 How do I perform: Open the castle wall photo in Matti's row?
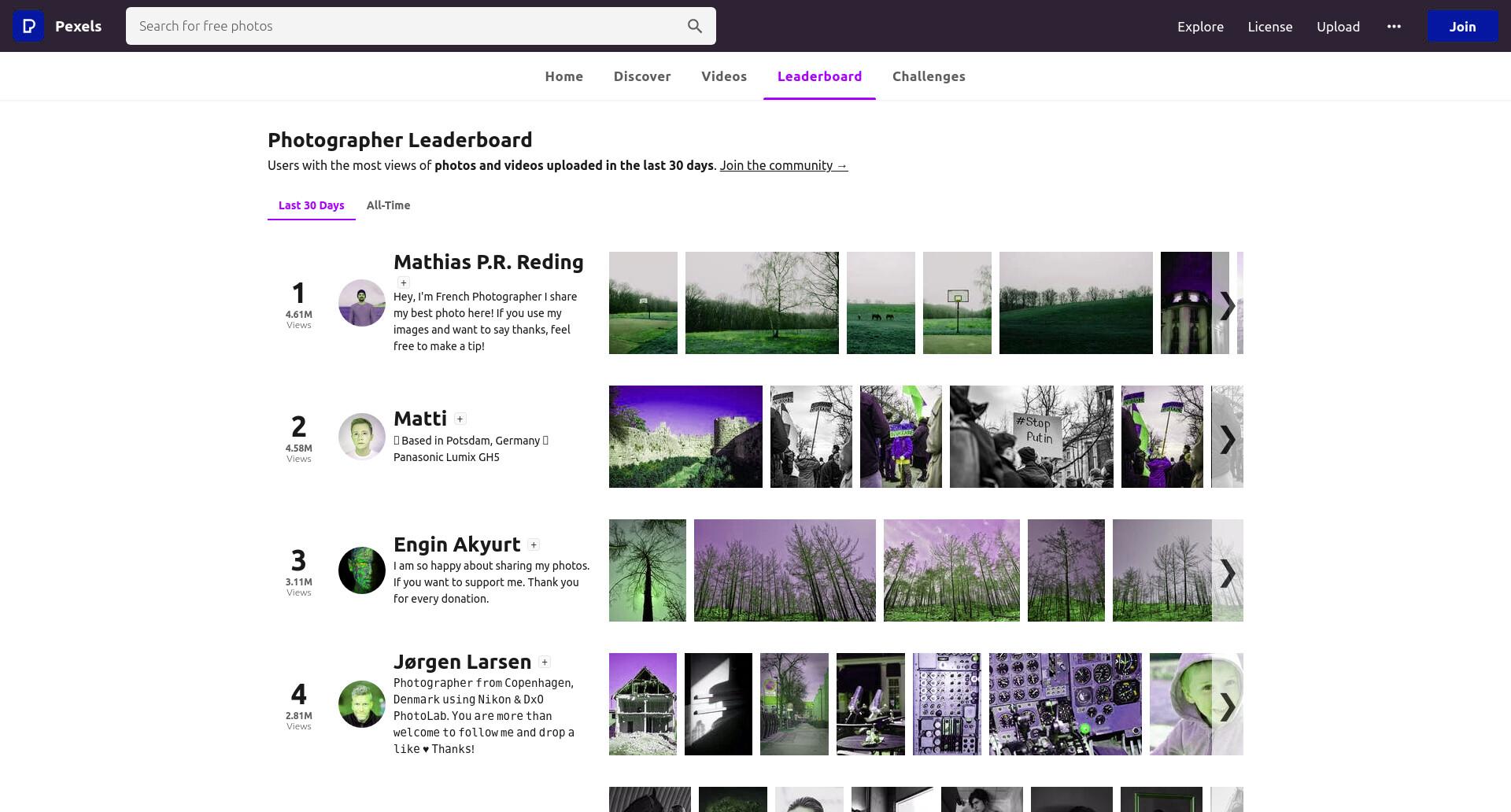(685, 437)
